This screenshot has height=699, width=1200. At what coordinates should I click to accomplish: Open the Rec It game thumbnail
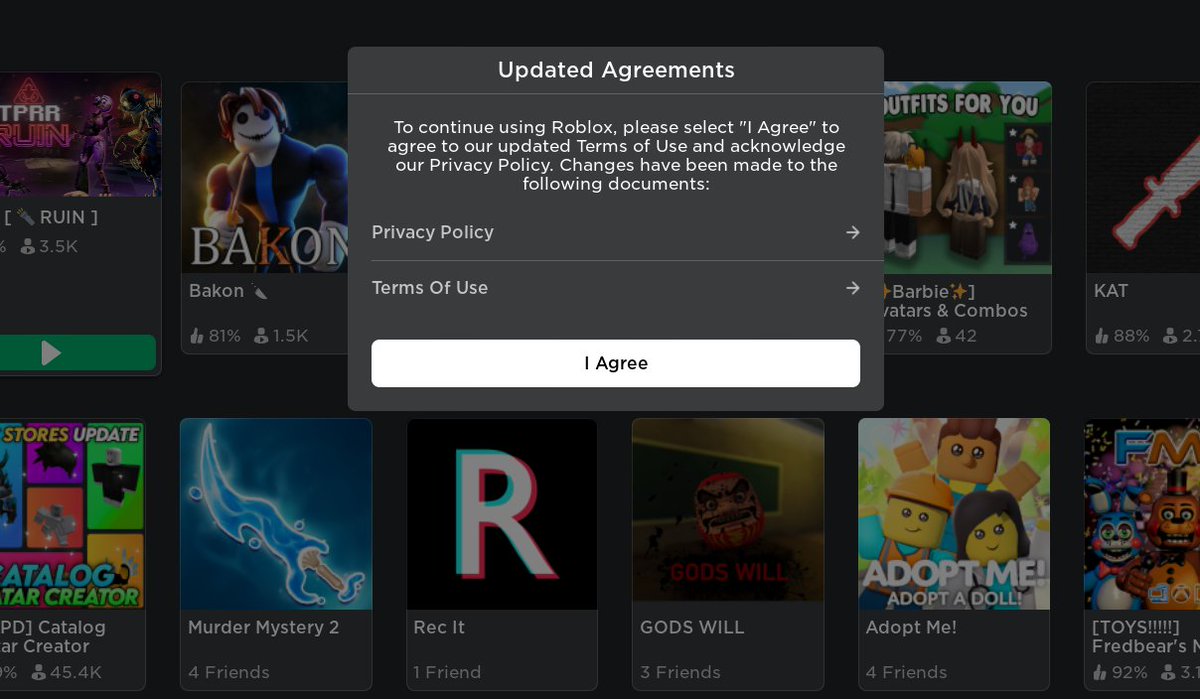[x=502, y=514]
